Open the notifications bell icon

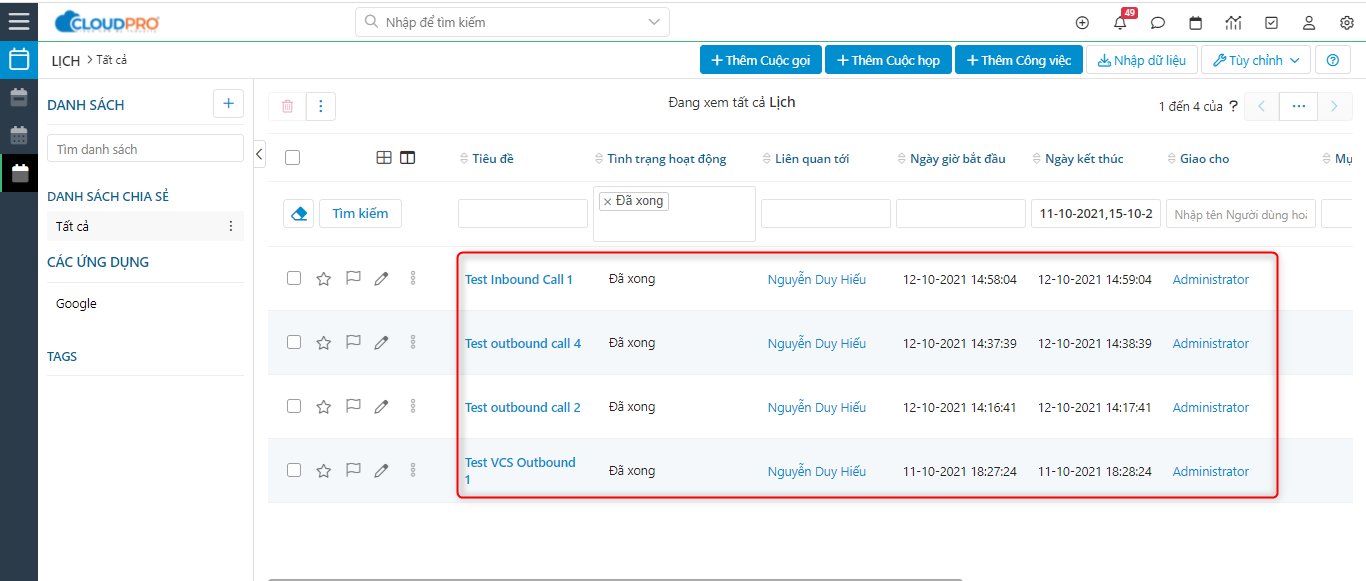[1120, 23]
